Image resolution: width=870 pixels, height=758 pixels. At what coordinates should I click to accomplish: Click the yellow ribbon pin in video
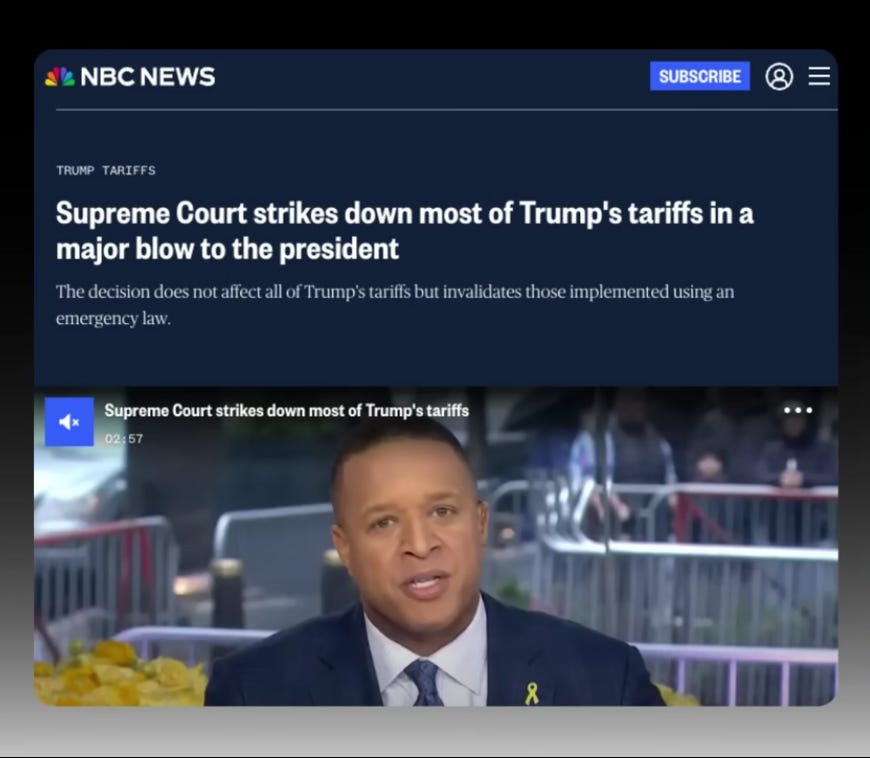(532, 694)
